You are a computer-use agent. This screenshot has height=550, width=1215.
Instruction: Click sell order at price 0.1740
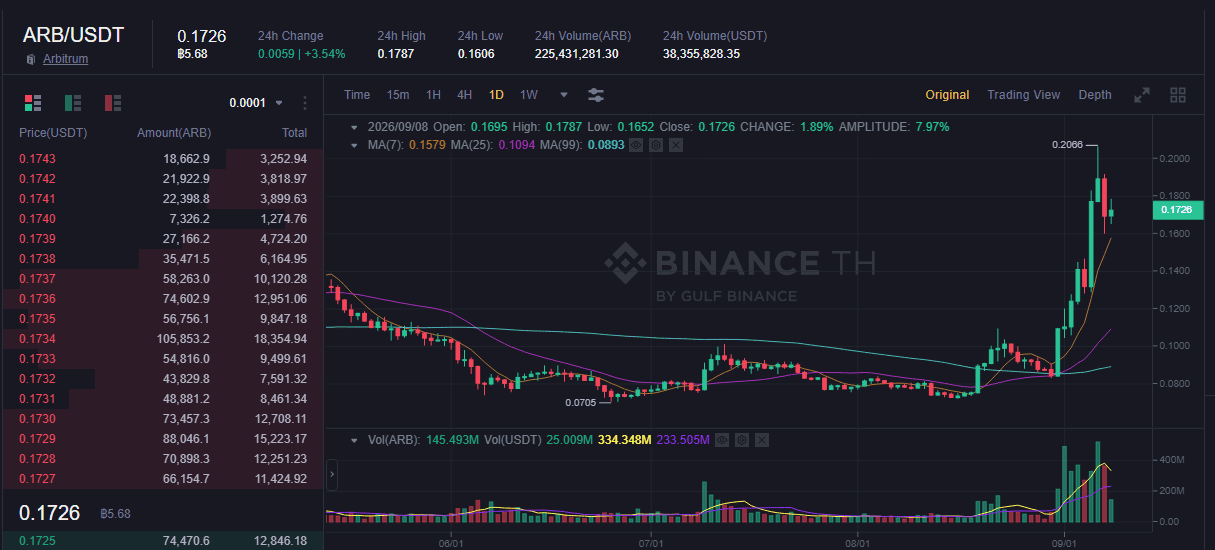coord(163,219)
